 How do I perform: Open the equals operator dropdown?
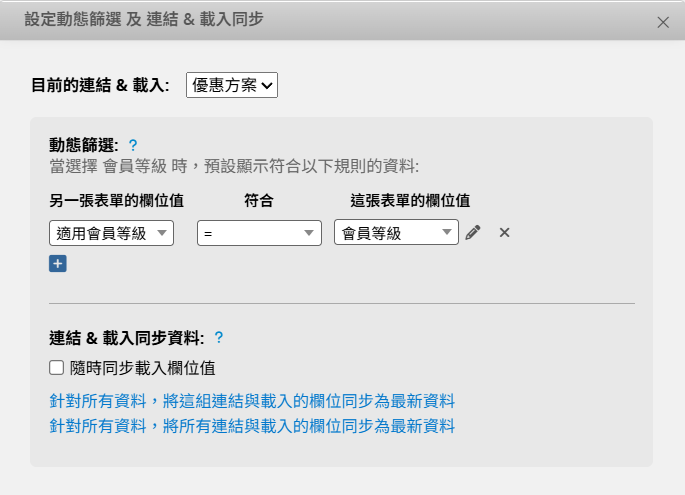[259, 233]
